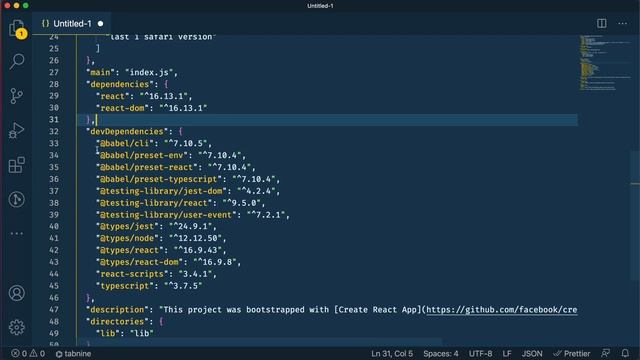Click the "react-dom" key
This screenshot has width=640, height=360.
(x=122, y=108)
